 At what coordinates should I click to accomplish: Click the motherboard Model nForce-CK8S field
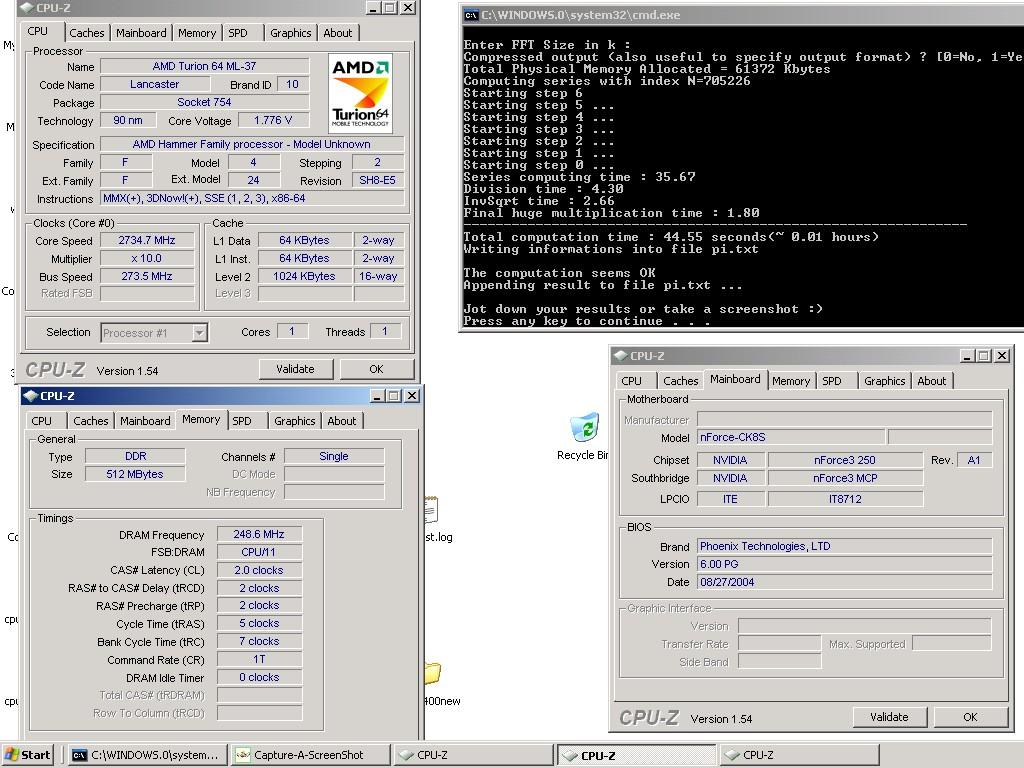click(x=791, y=437)
